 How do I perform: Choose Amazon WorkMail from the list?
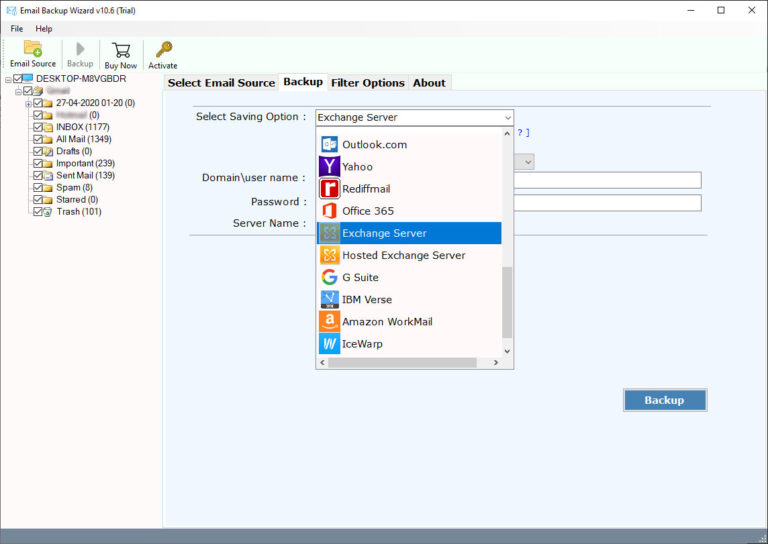pos(409,321)
